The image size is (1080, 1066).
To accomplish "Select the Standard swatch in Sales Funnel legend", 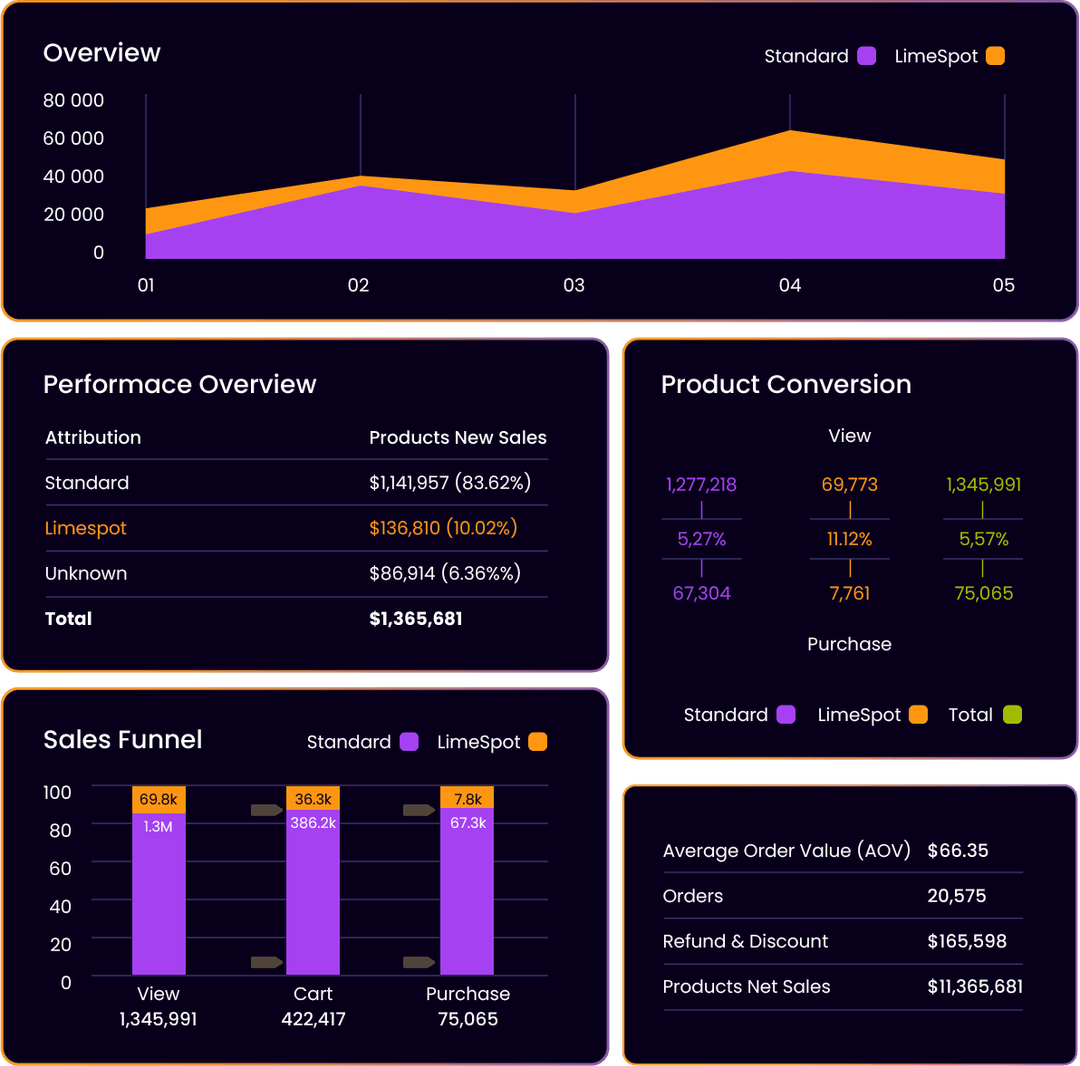I will [x=409, y=742].
